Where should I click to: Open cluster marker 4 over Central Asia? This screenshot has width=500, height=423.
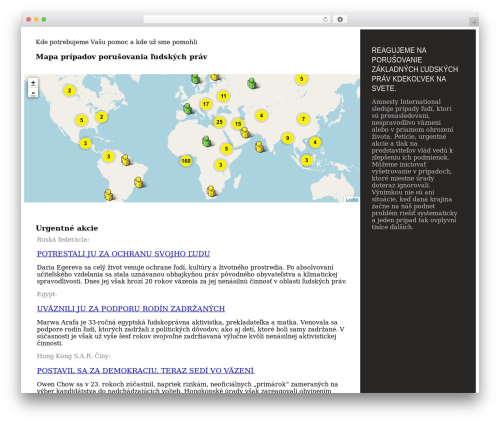coord(261,115)
